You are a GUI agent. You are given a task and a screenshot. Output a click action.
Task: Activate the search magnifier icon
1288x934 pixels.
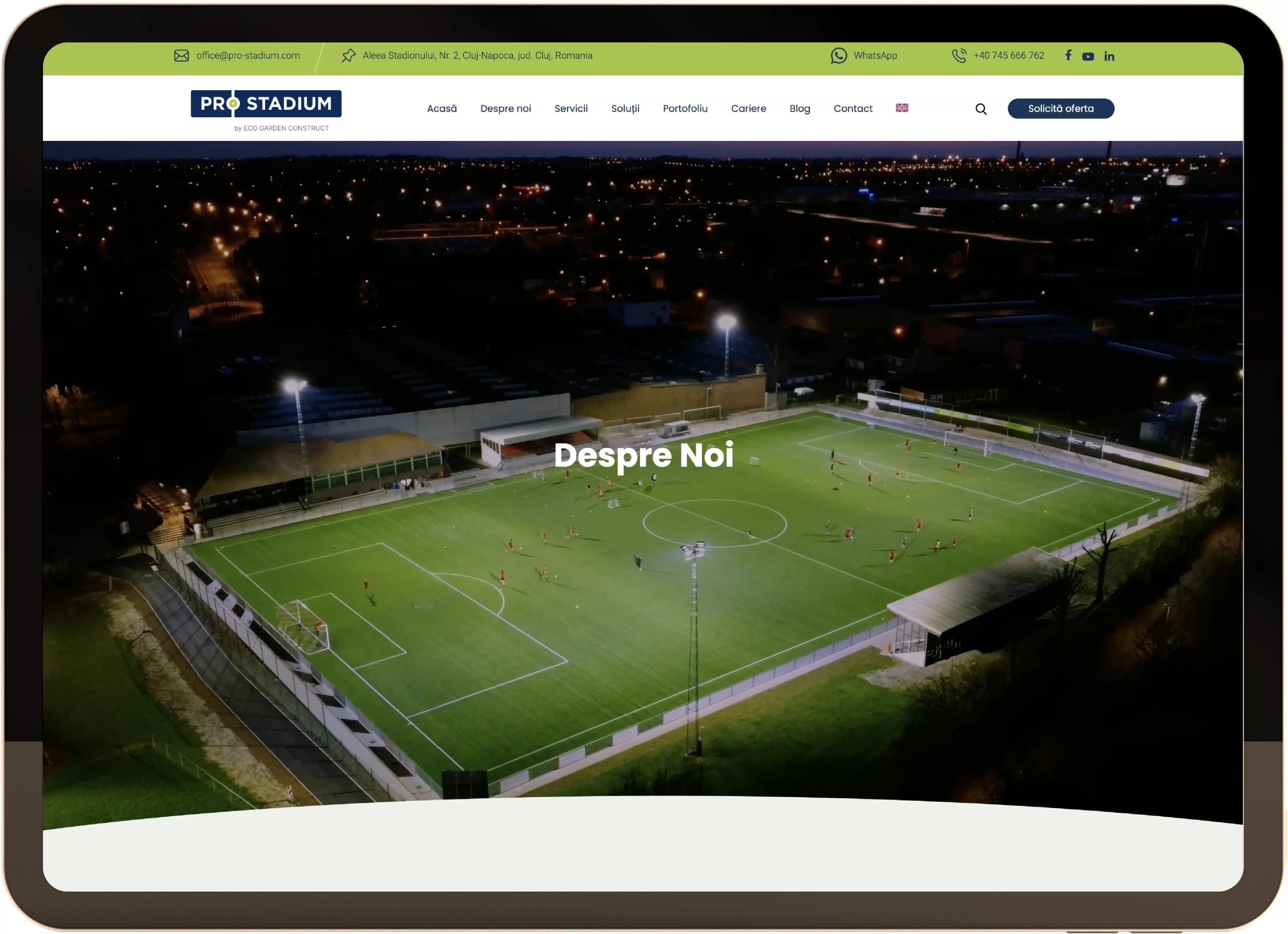click(981, 109)
